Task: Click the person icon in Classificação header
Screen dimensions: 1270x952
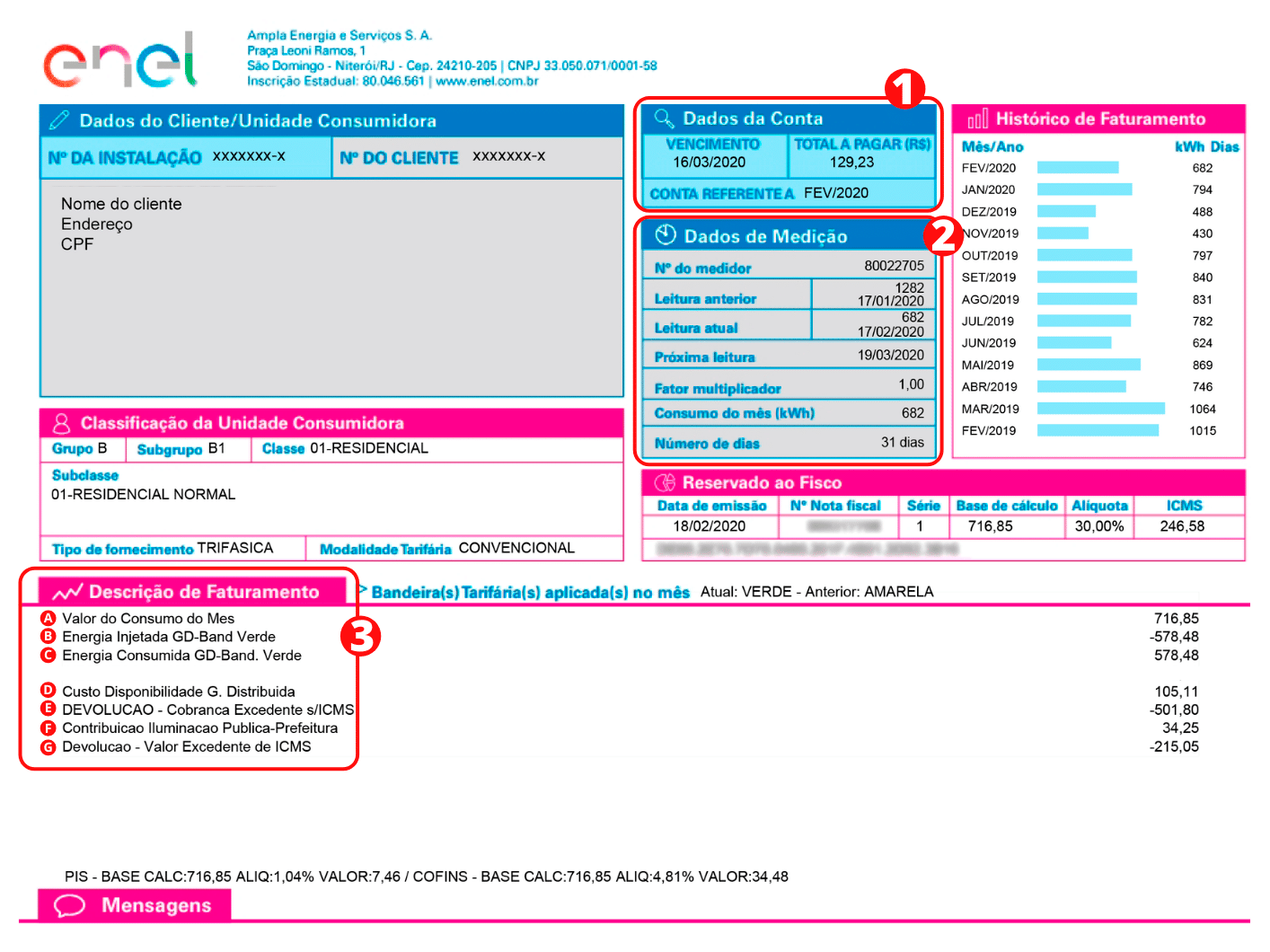Action: [61, 423]
